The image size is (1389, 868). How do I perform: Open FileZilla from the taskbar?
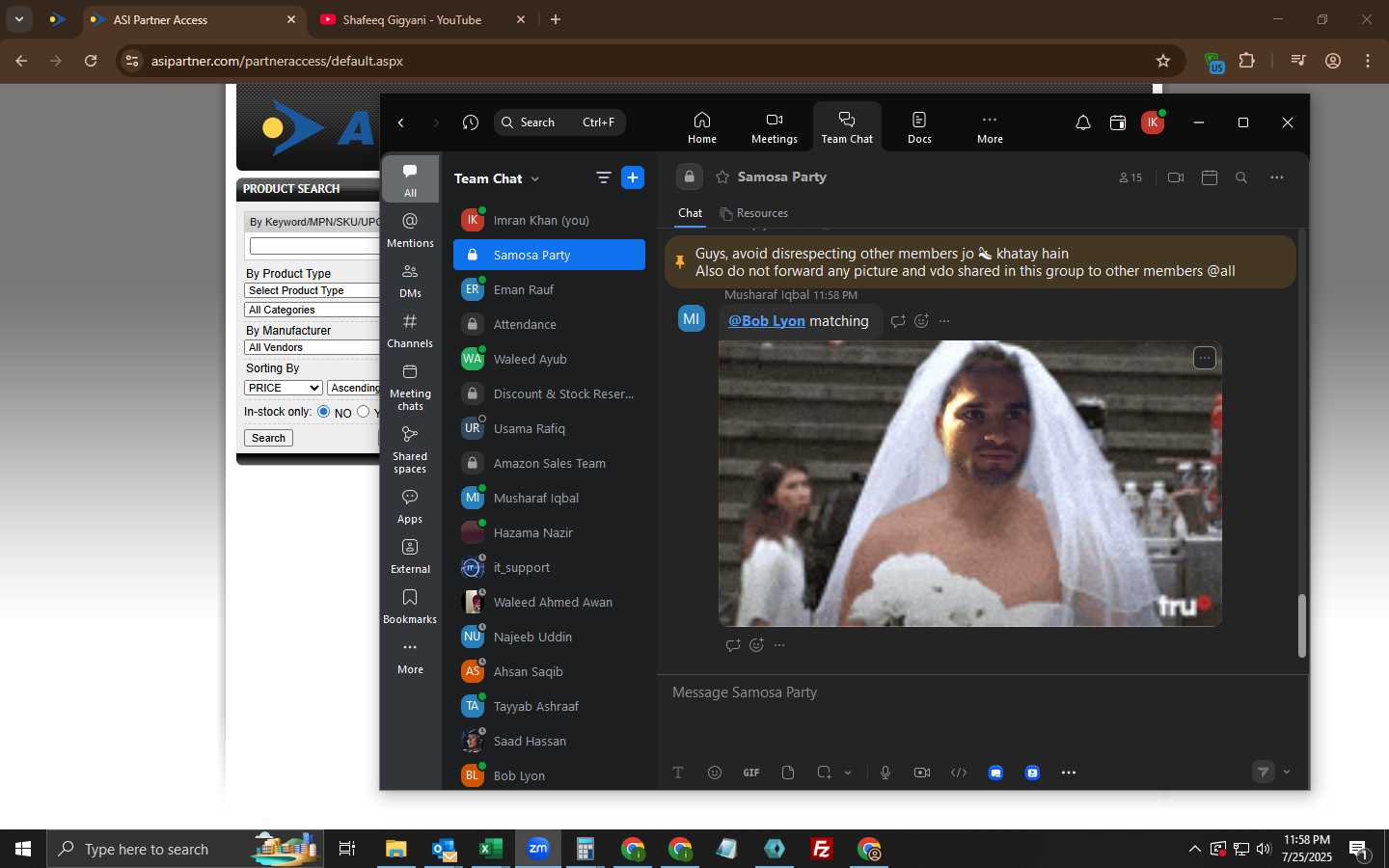(822, 849)
